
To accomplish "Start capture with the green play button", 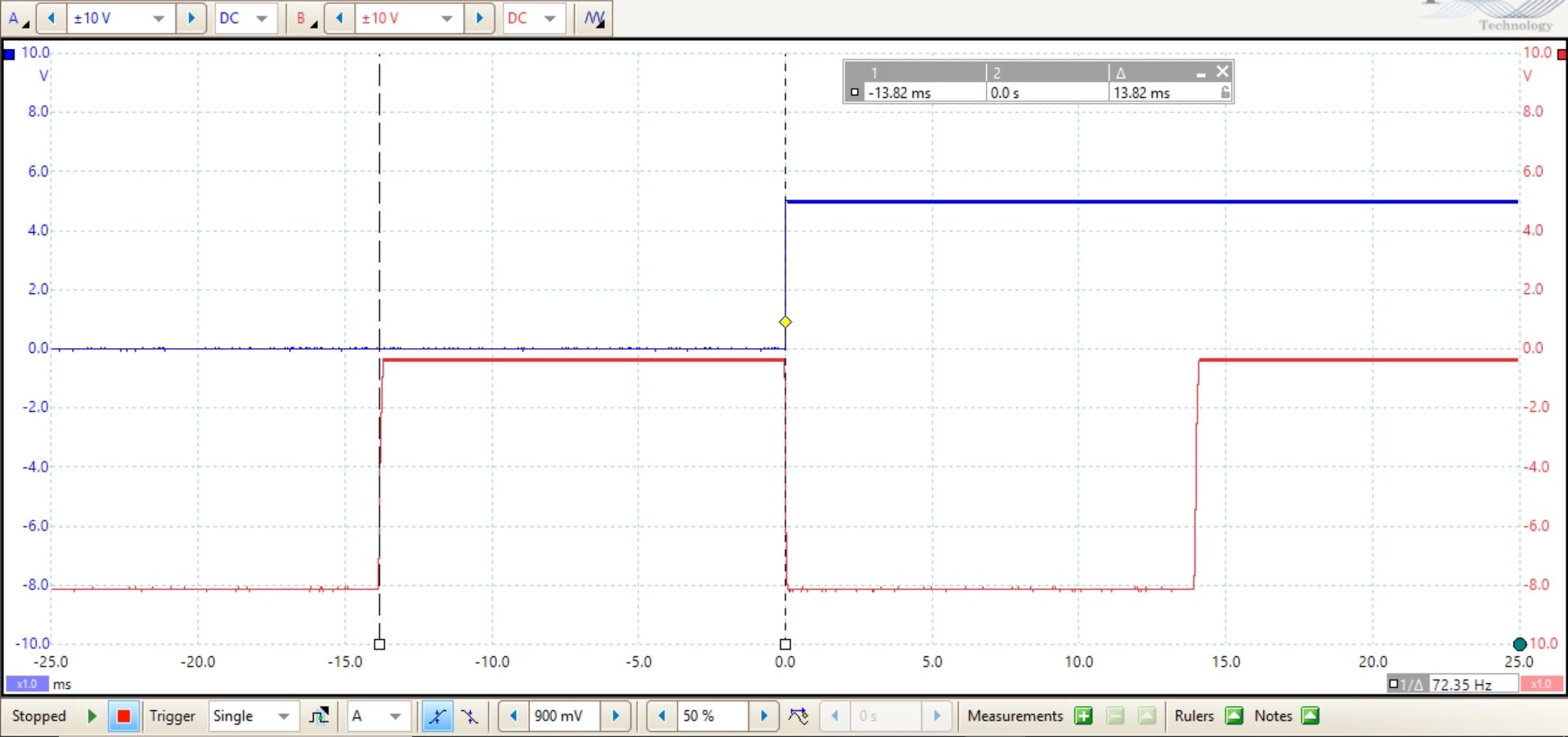I will [92, 717].
